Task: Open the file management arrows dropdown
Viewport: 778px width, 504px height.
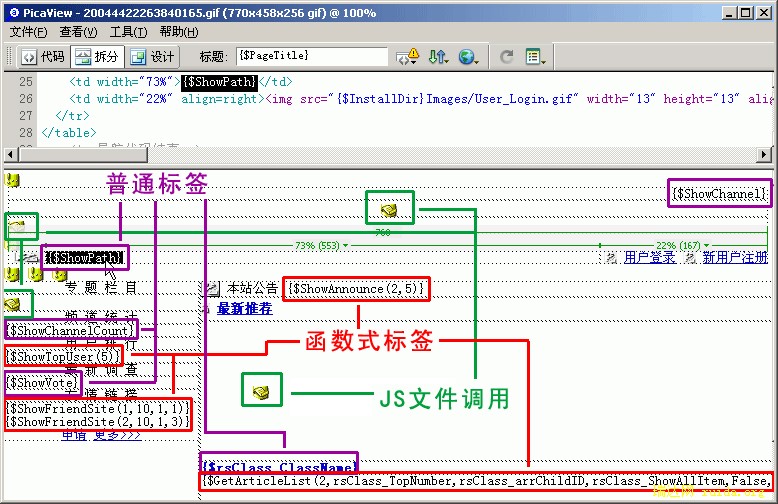Action: (438, 57)
